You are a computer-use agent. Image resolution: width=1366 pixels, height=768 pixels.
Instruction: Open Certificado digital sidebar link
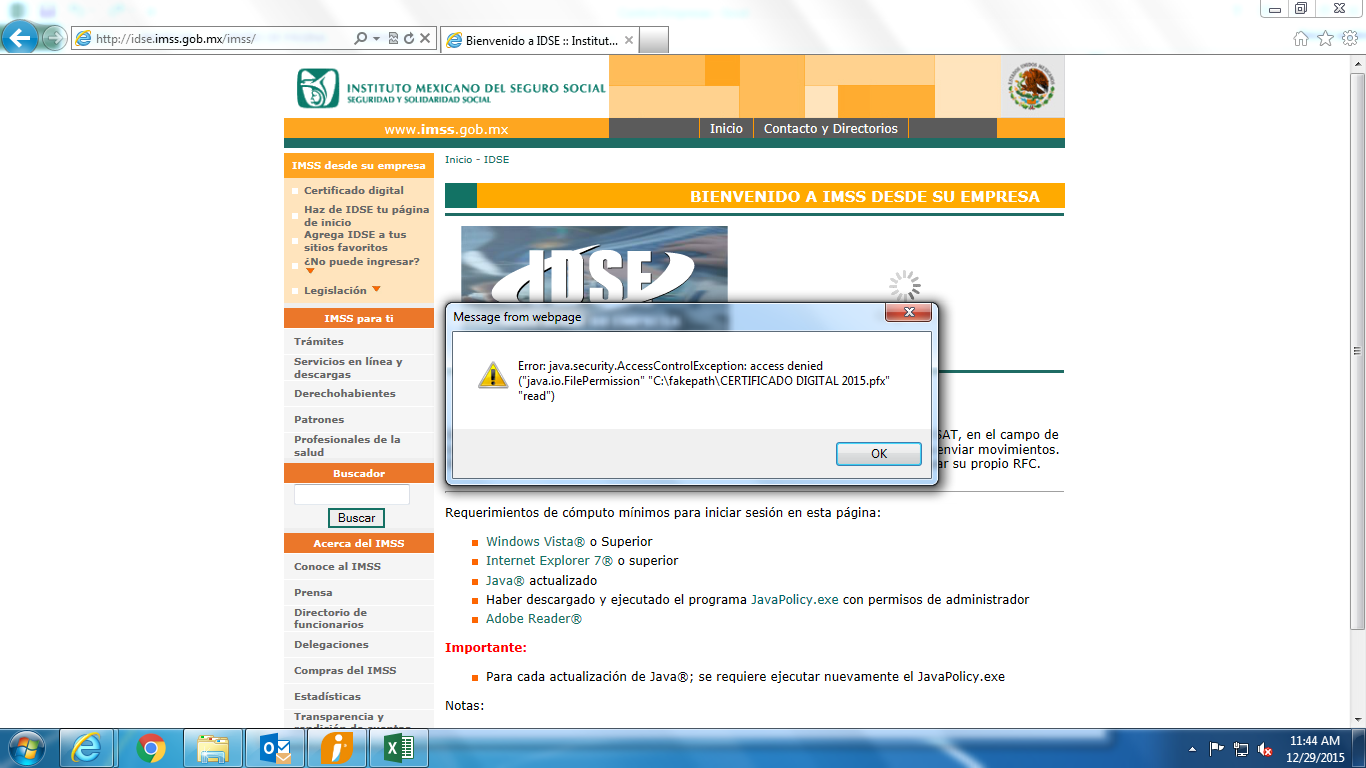pyautogui.click(x=354, y=190)
